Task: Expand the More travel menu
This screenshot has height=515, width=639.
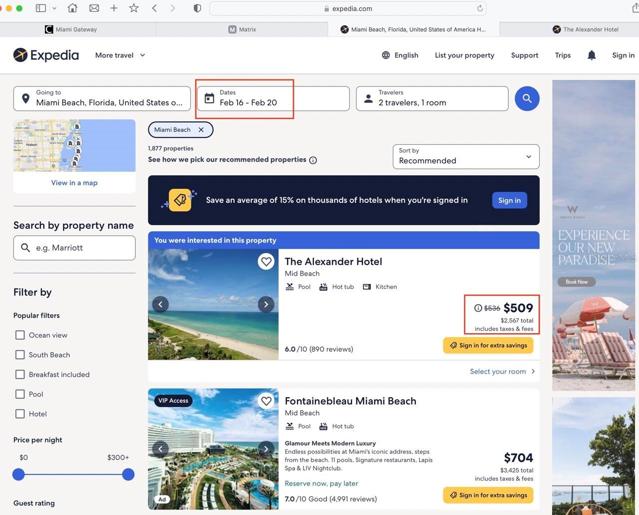Action: coord(120,55)
